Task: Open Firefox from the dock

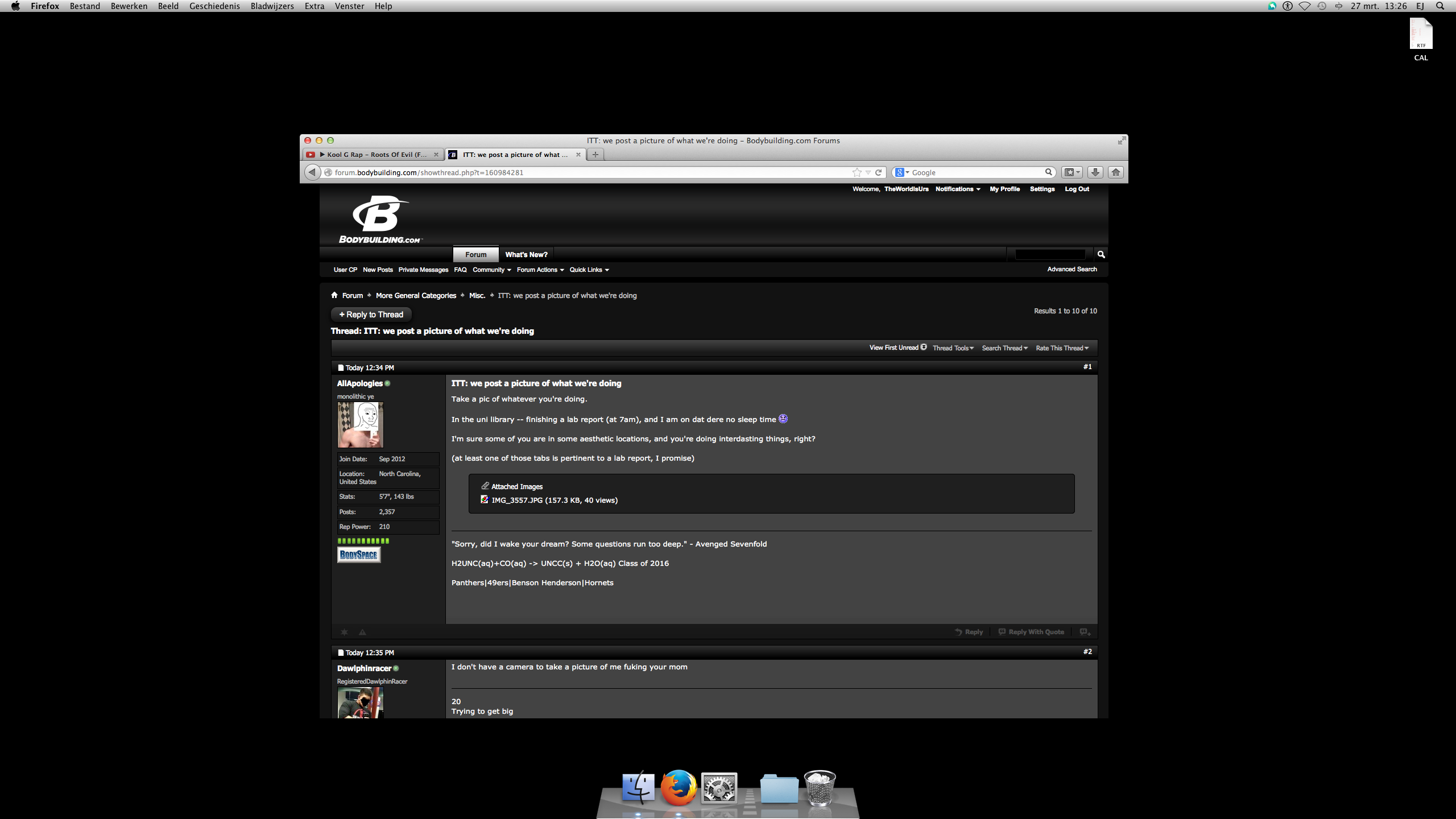Action: 678,788
